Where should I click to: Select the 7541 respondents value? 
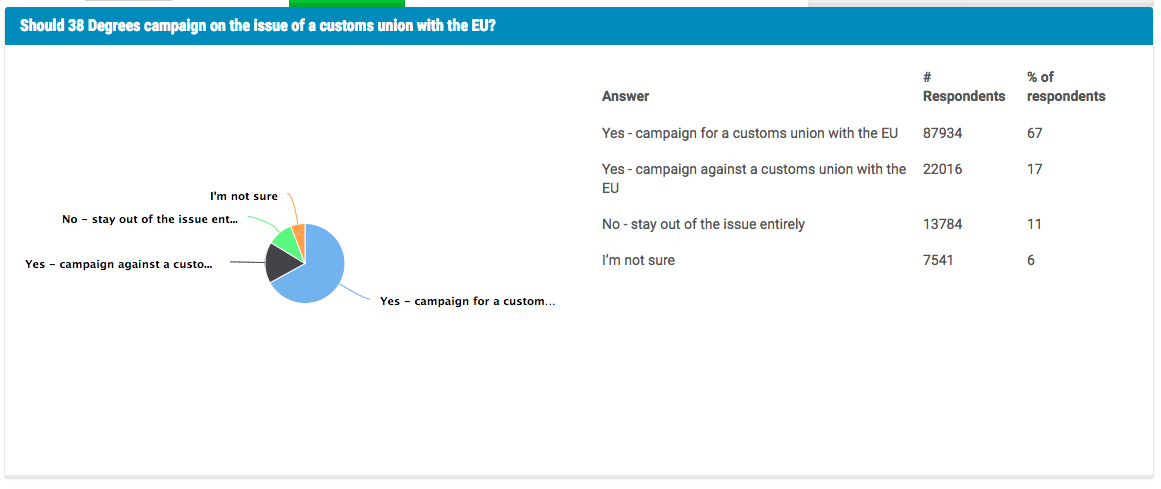938,260
